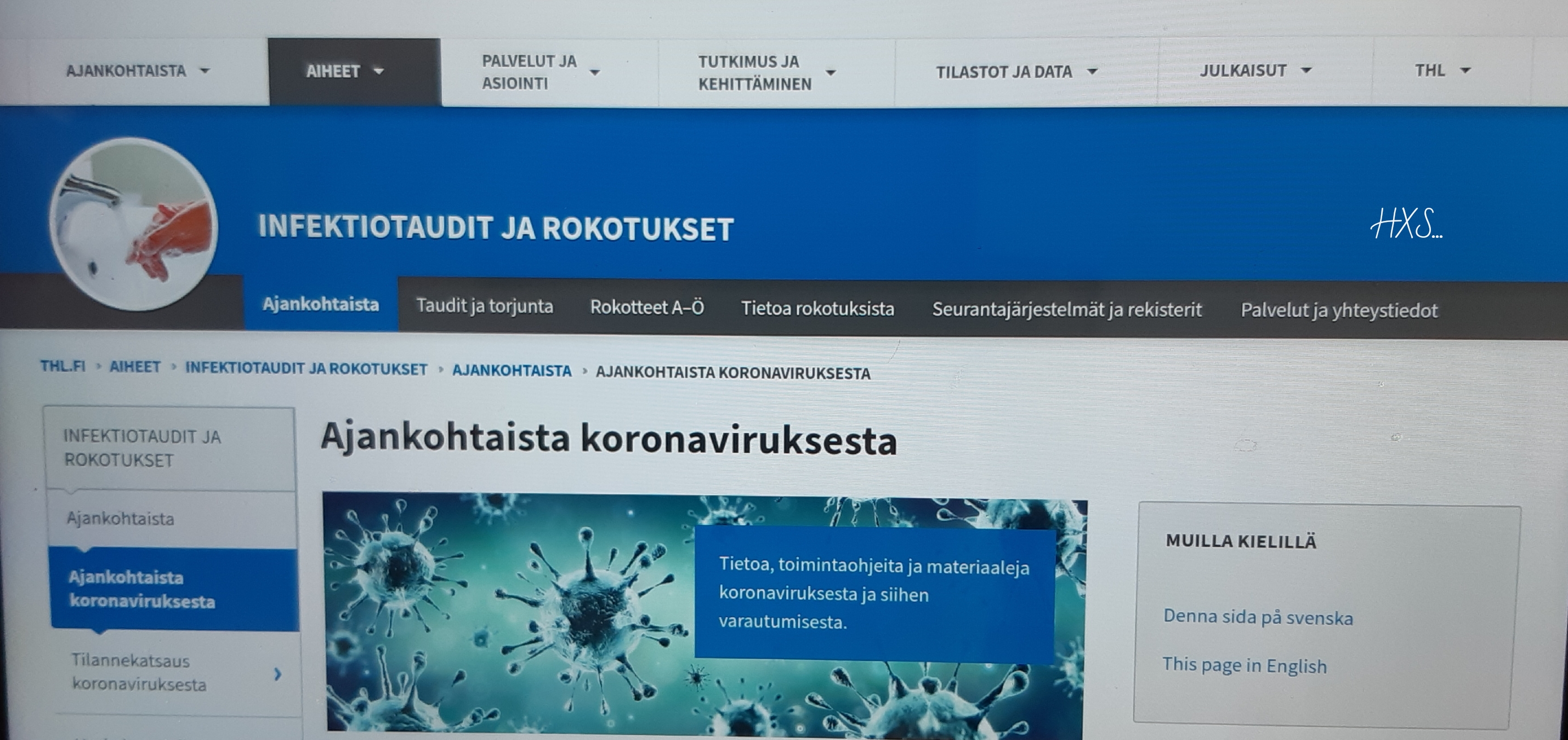Expand the Palvelut ja asiointi dropdown arrow
Screen dimensions: 1568x740
point(595,72)
